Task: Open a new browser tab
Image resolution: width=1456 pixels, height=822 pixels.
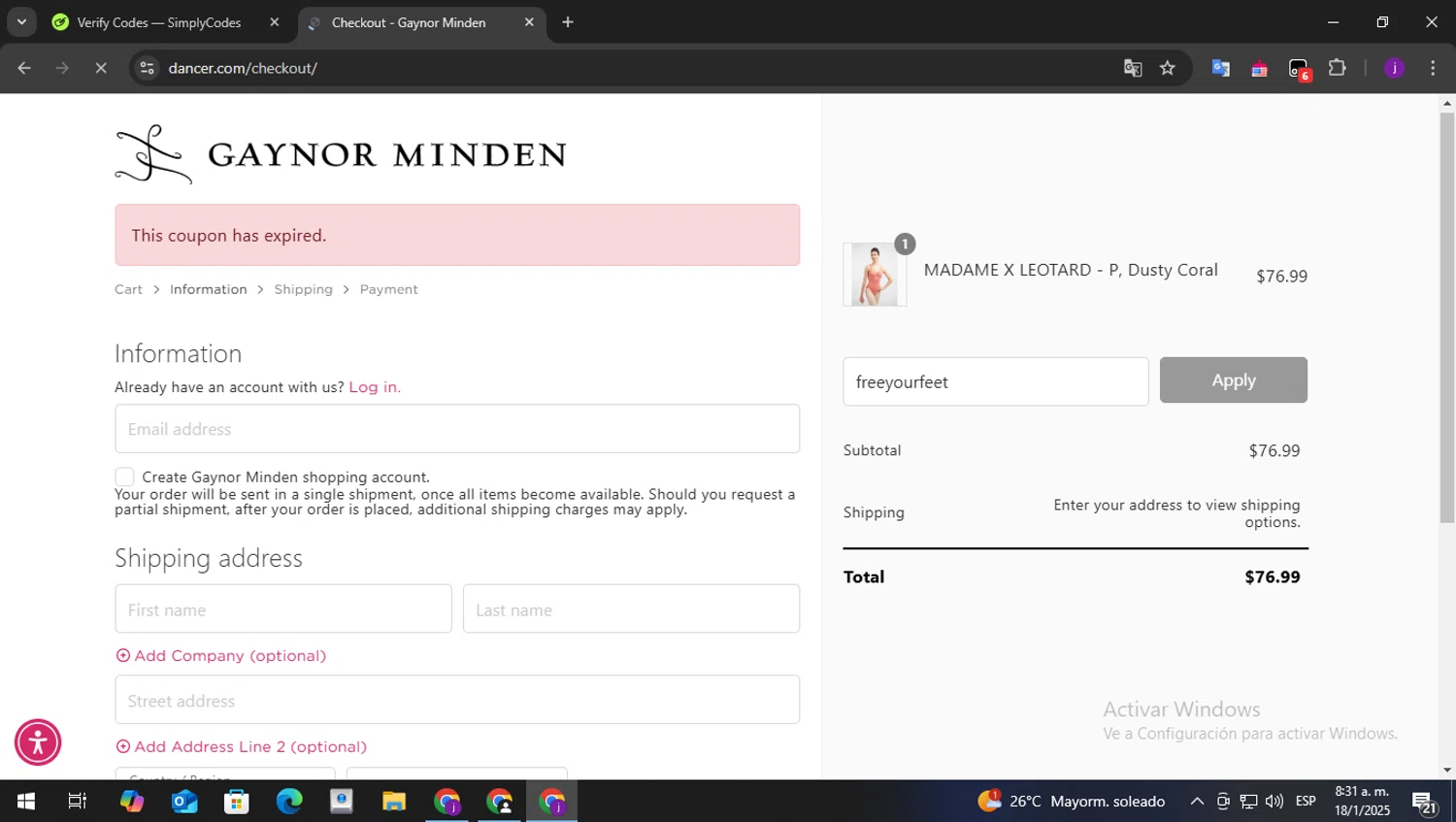Action: tap(568, 22)
